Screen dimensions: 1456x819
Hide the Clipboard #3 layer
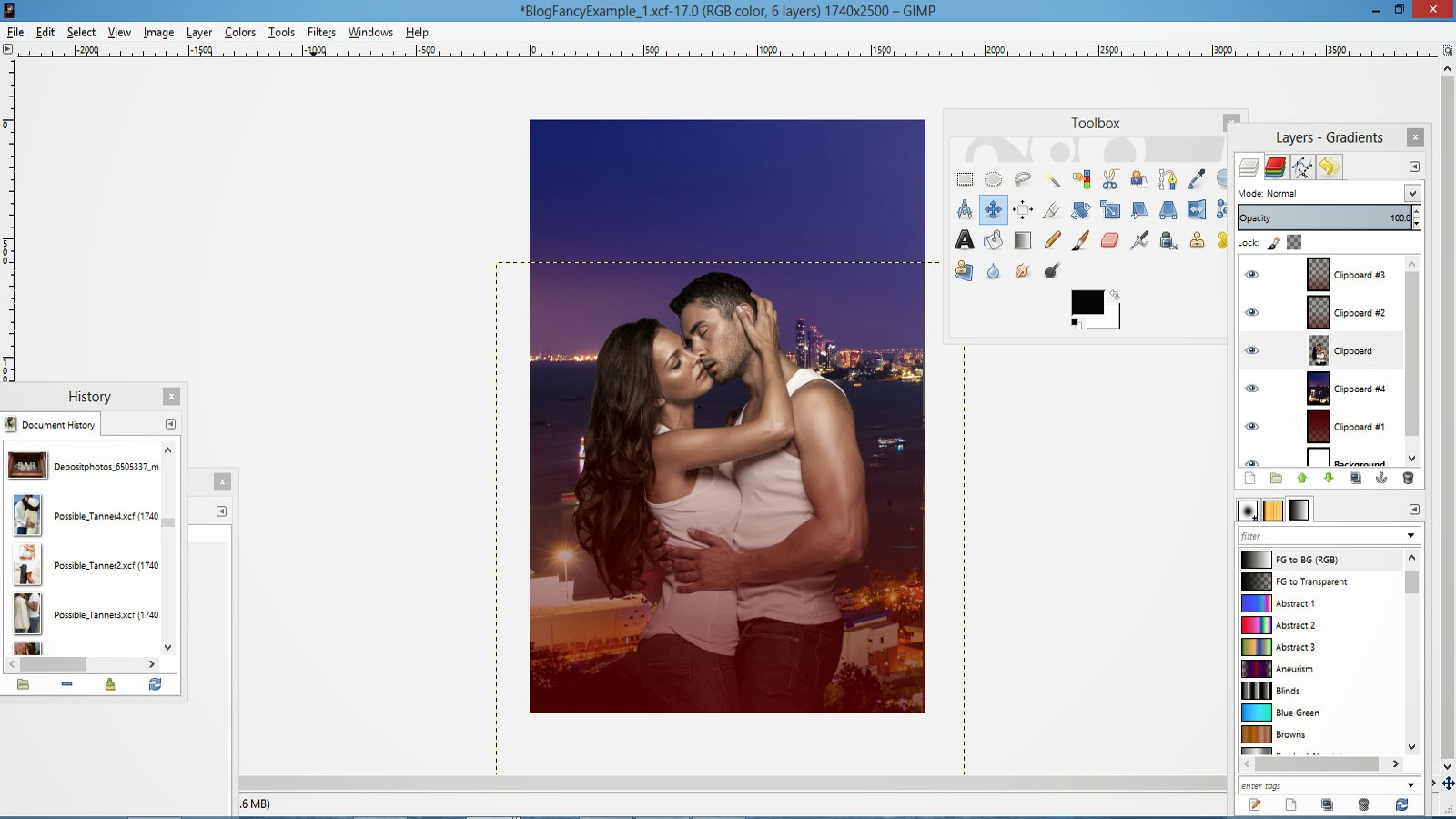pos(1252,275)
